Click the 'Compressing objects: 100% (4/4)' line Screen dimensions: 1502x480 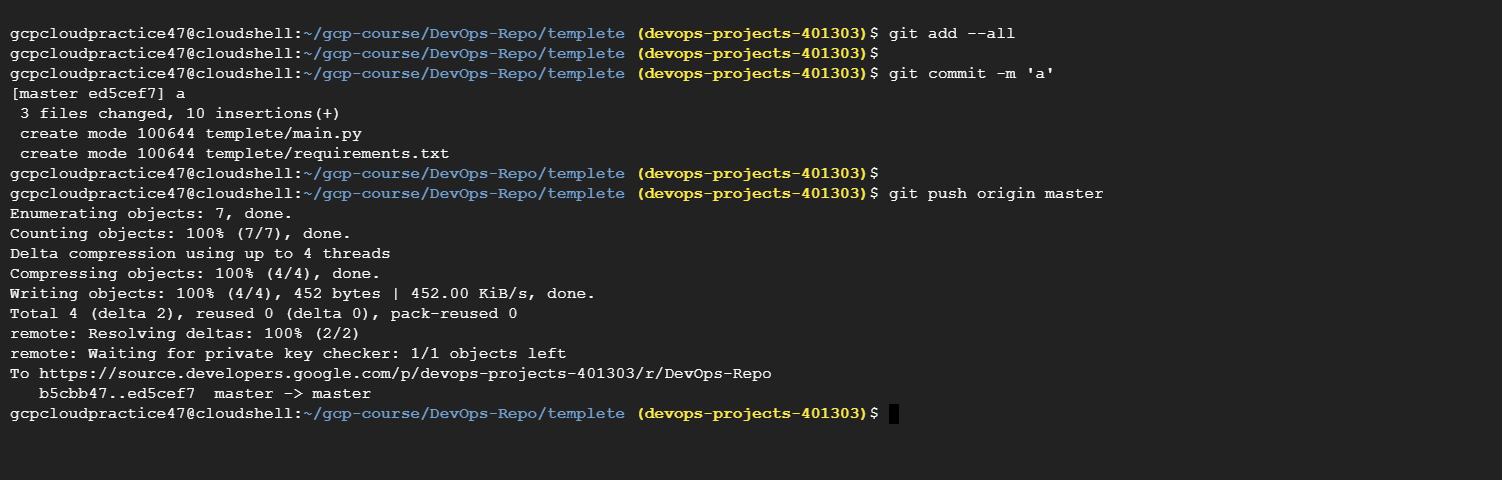click(x=195, y=274)
